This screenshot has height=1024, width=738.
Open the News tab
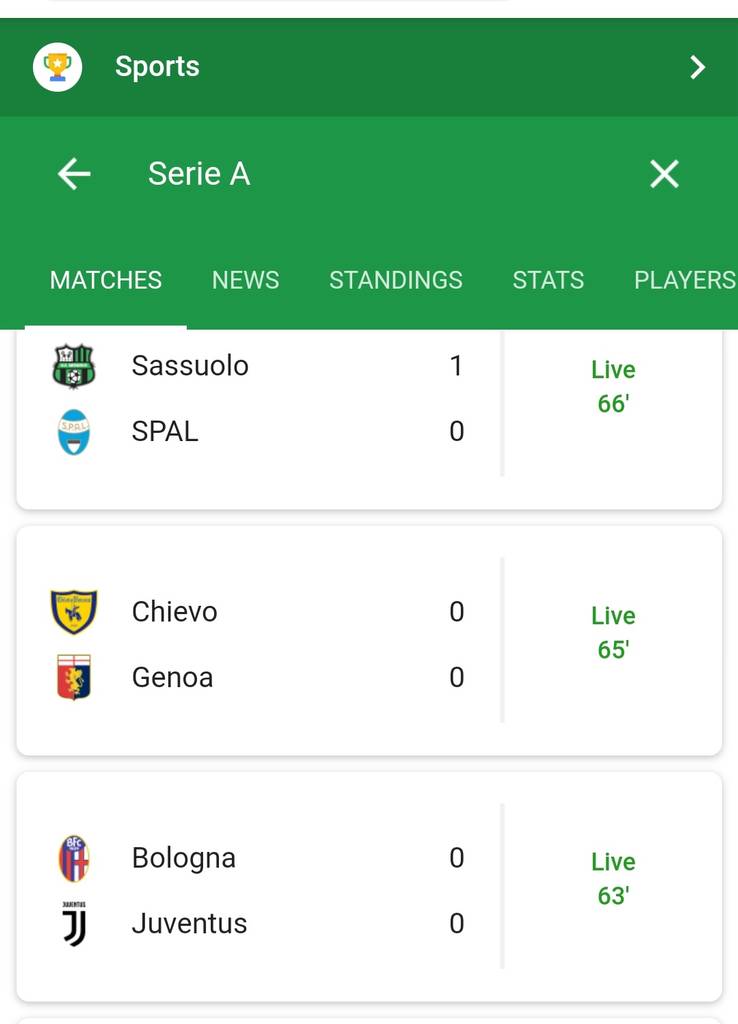[245, 280]
